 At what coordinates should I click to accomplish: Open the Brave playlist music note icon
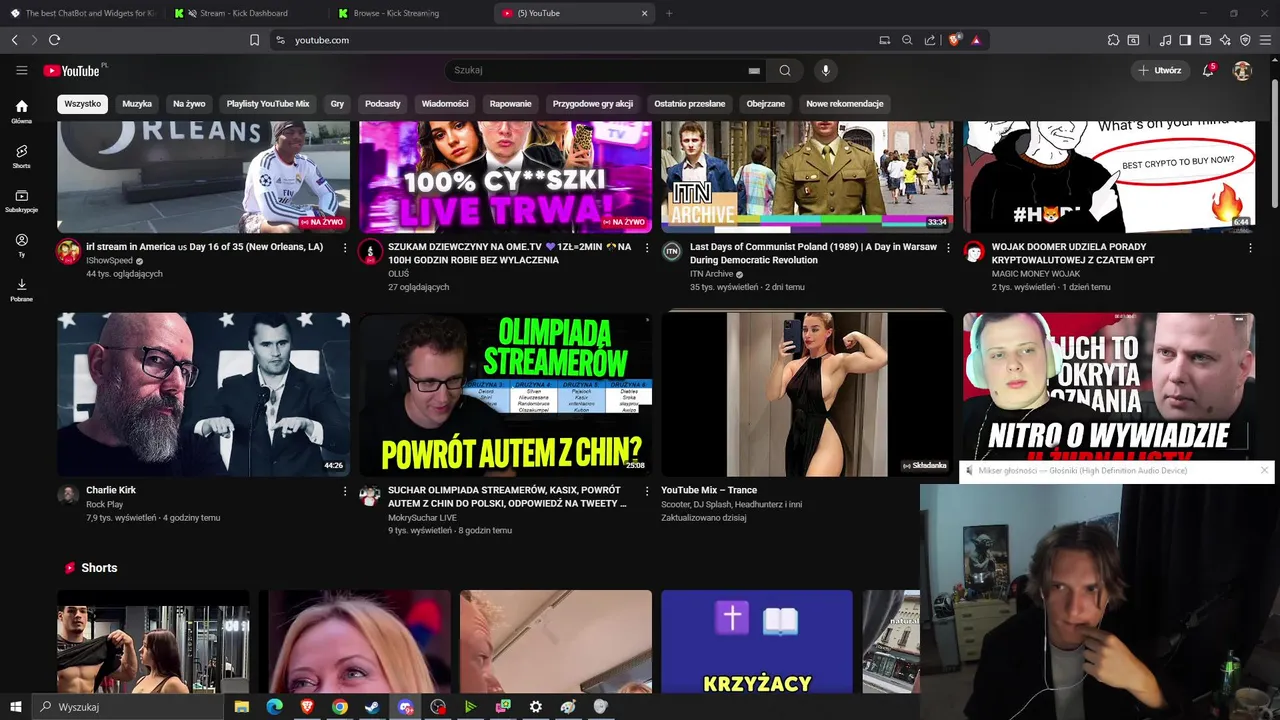pos(1165,40)
